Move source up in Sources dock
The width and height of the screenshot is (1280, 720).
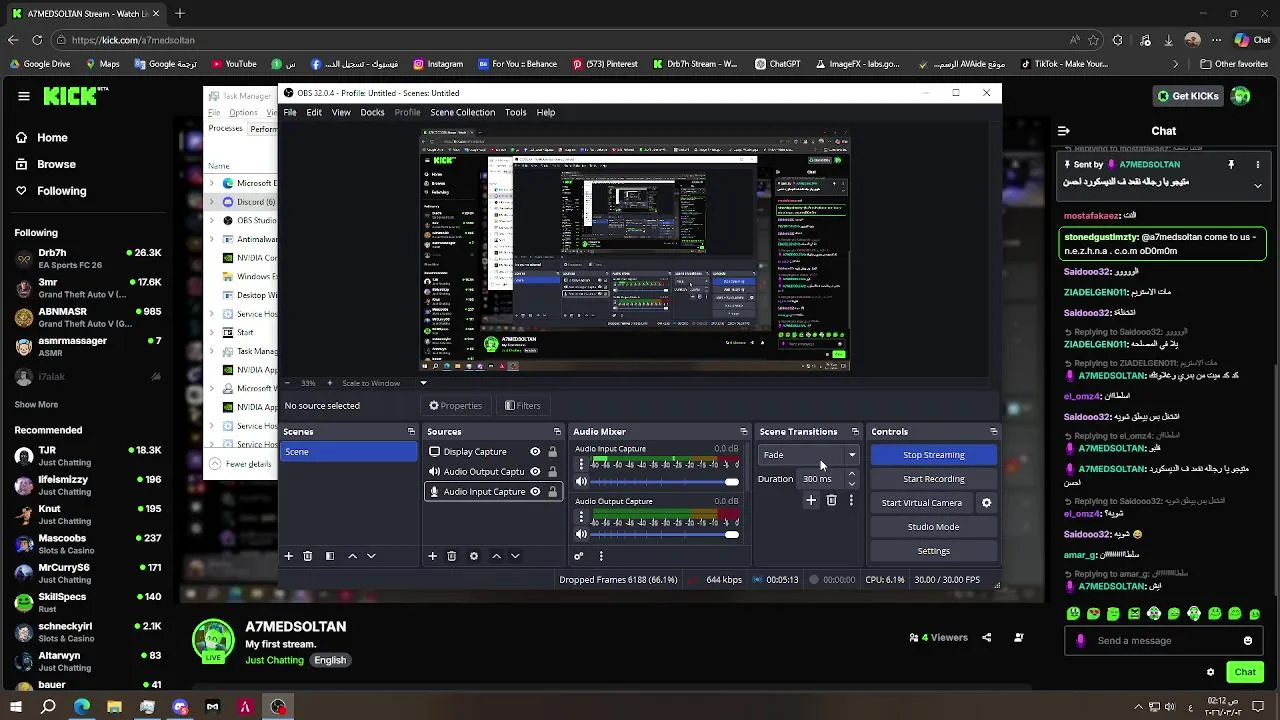(x=496, y=556)
